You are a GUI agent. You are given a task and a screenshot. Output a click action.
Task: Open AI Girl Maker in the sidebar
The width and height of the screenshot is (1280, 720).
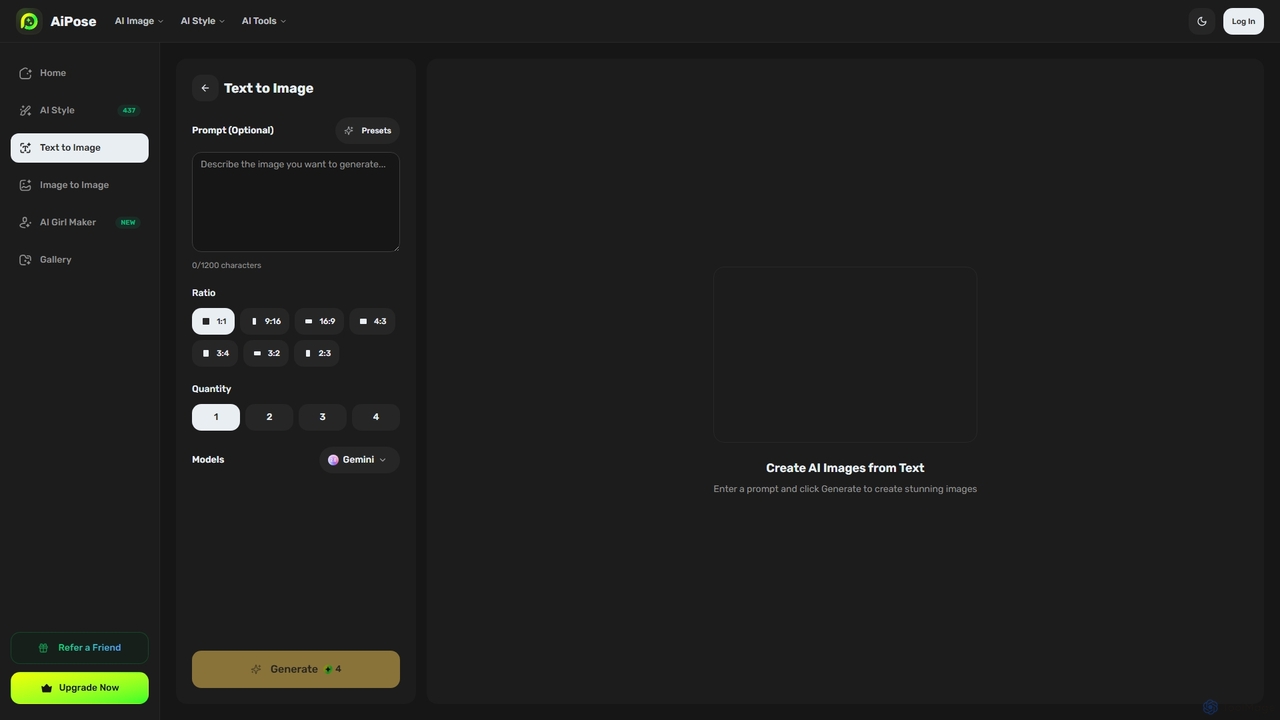click(x=80, y=222)
